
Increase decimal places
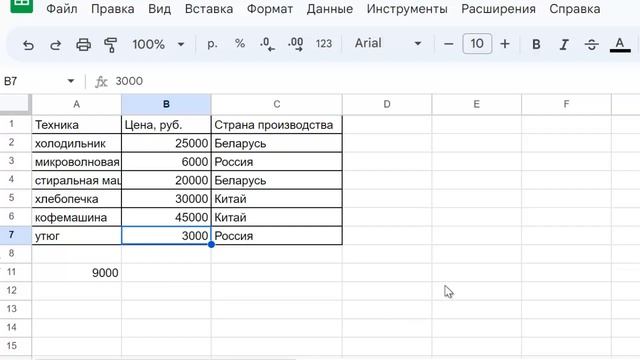tap(295, 44)
